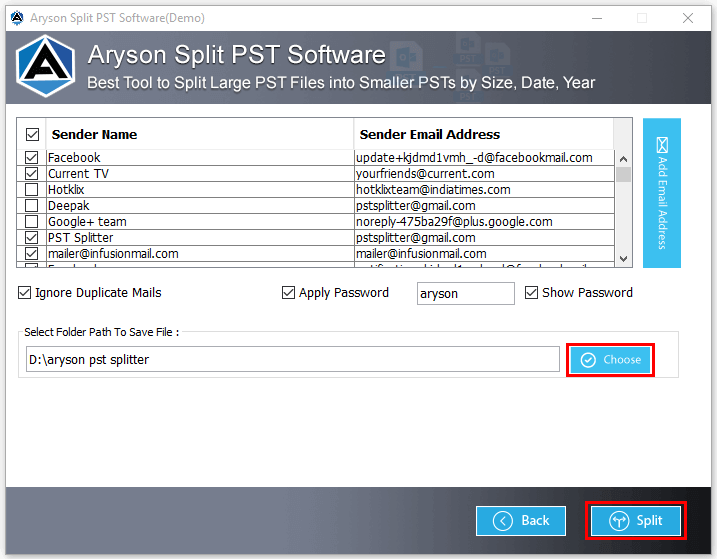Select the Facebook name cell
Screen dimensions: 717x559
200,157
